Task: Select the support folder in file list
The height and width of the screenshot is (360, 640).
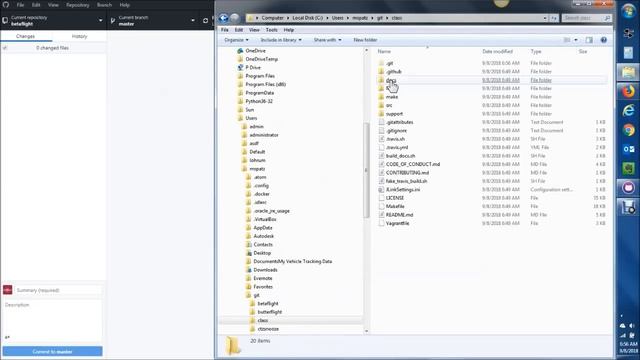Action: (394, 114)
